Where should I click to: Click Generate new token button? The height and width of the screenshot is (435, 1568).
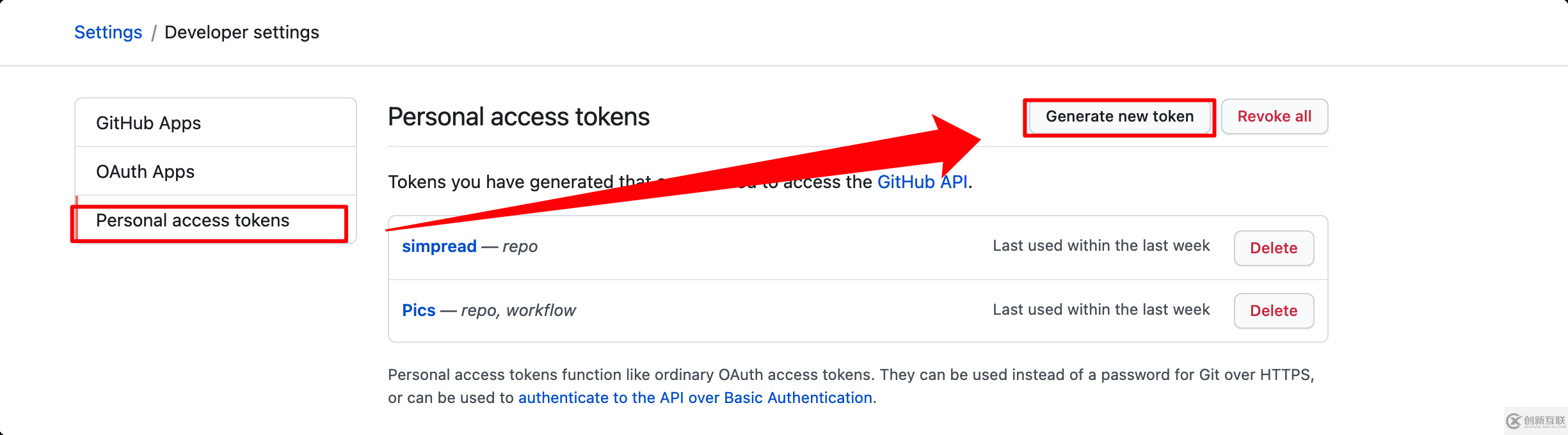[x=1119, y=116]
